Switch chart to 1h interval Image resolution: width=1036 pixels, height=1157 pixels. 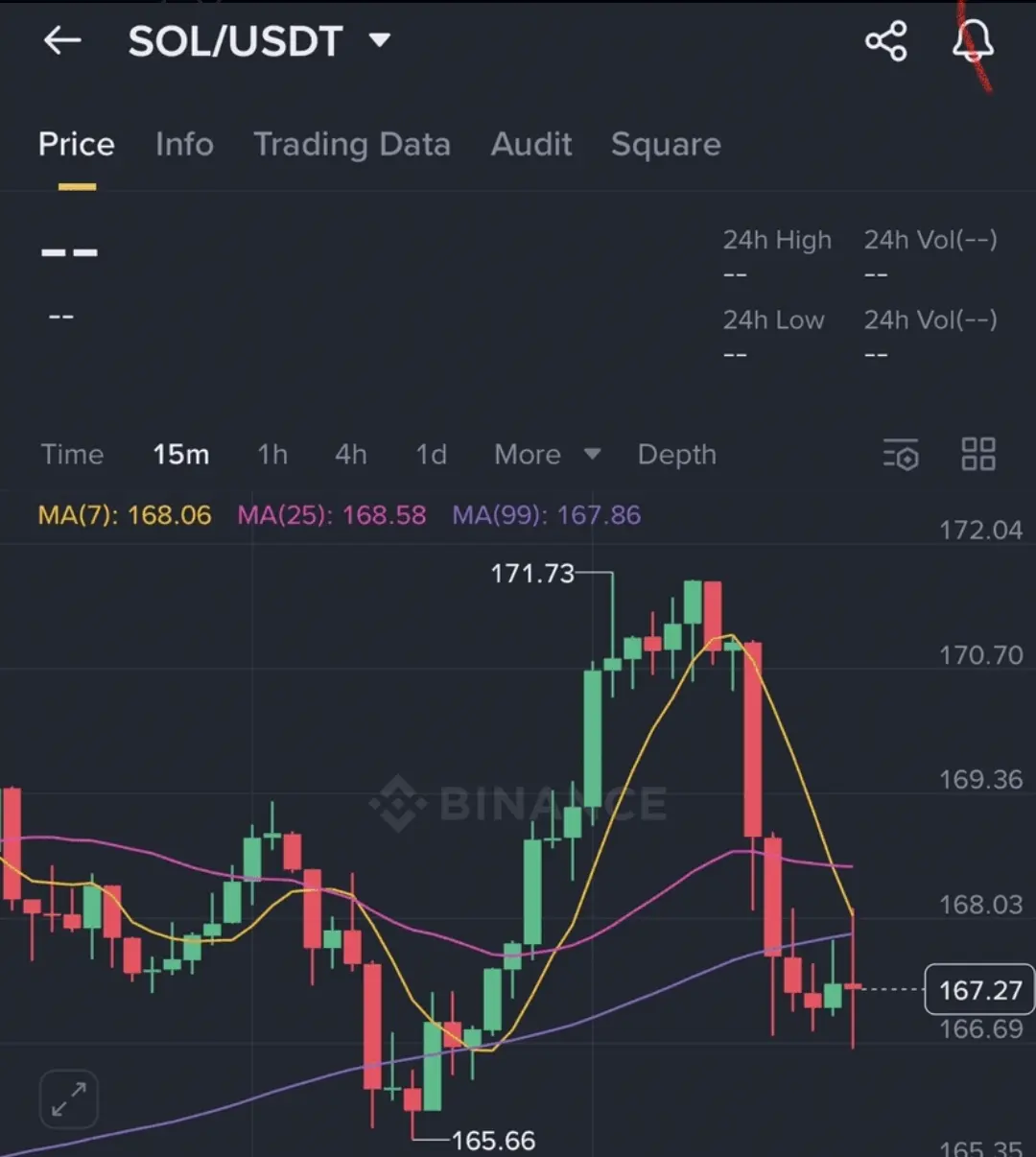tap(272, 454)
